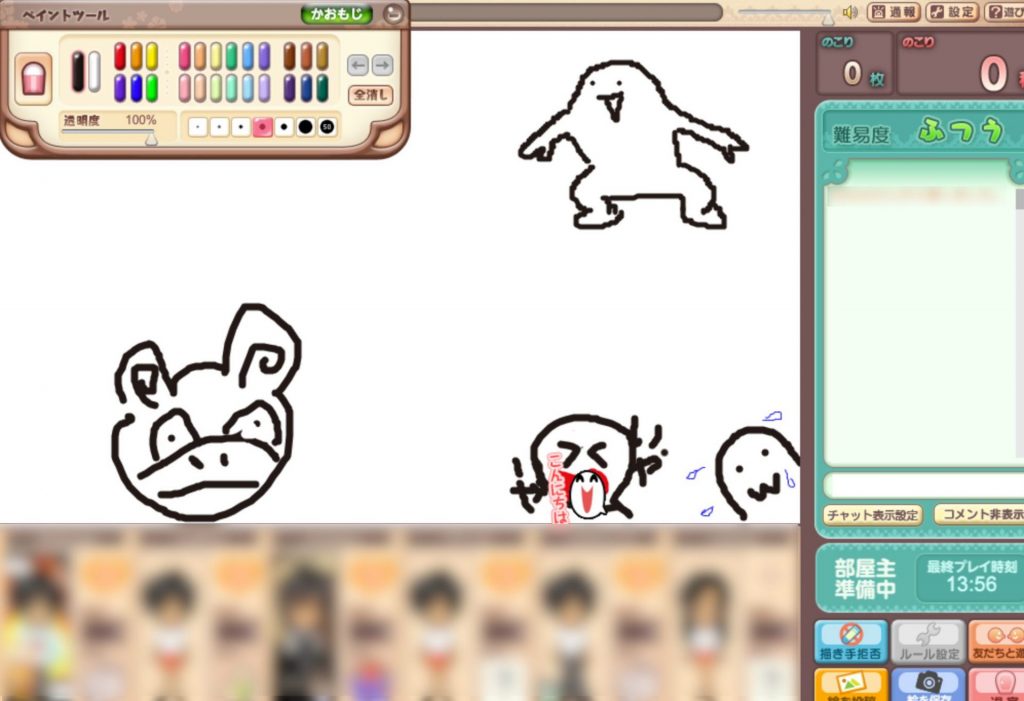Image resolution: width=1024 pixels, height=701 pixels.
Task: Click the 全消し clear all button
Action: pyautogui.click(x=370, y=95)
